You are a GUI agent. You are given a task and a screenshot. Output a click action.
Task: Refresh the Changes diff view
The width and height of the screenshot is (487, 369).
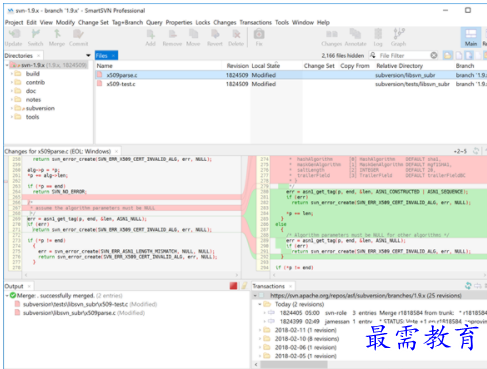(476, 151)
